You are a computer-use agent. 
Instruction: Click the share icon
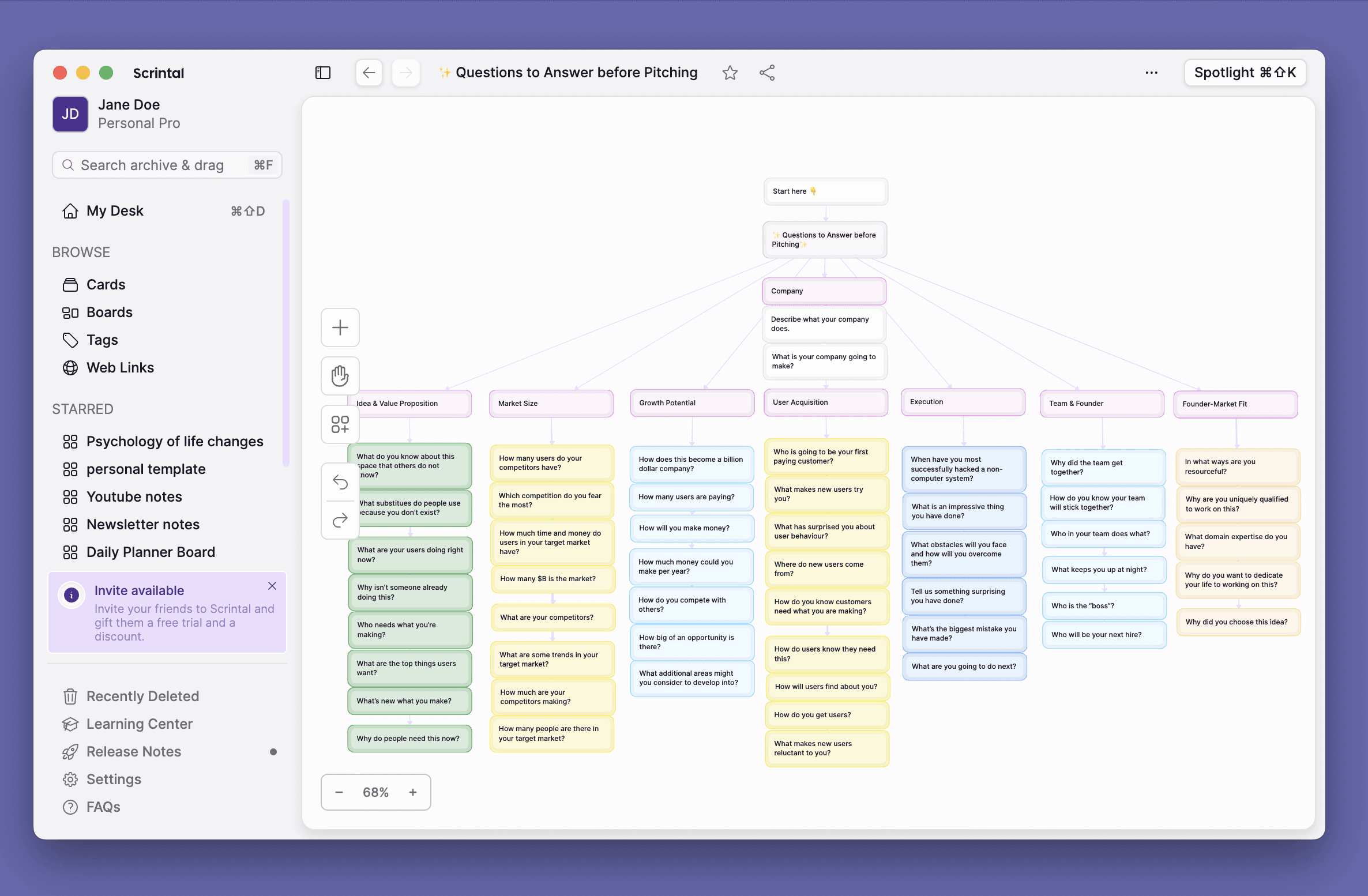click(767, 73)
